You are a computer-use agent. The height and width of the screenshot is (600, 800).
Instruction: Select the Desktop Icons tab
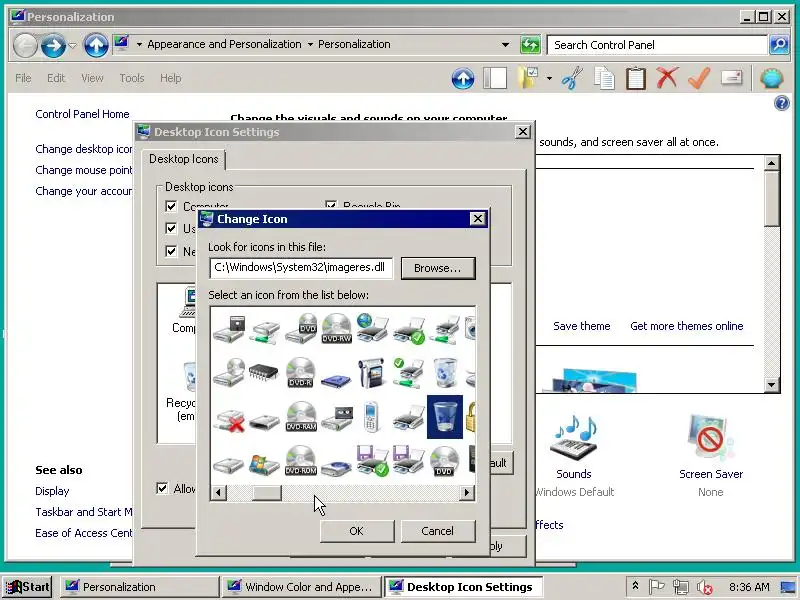tap(184, 159)
